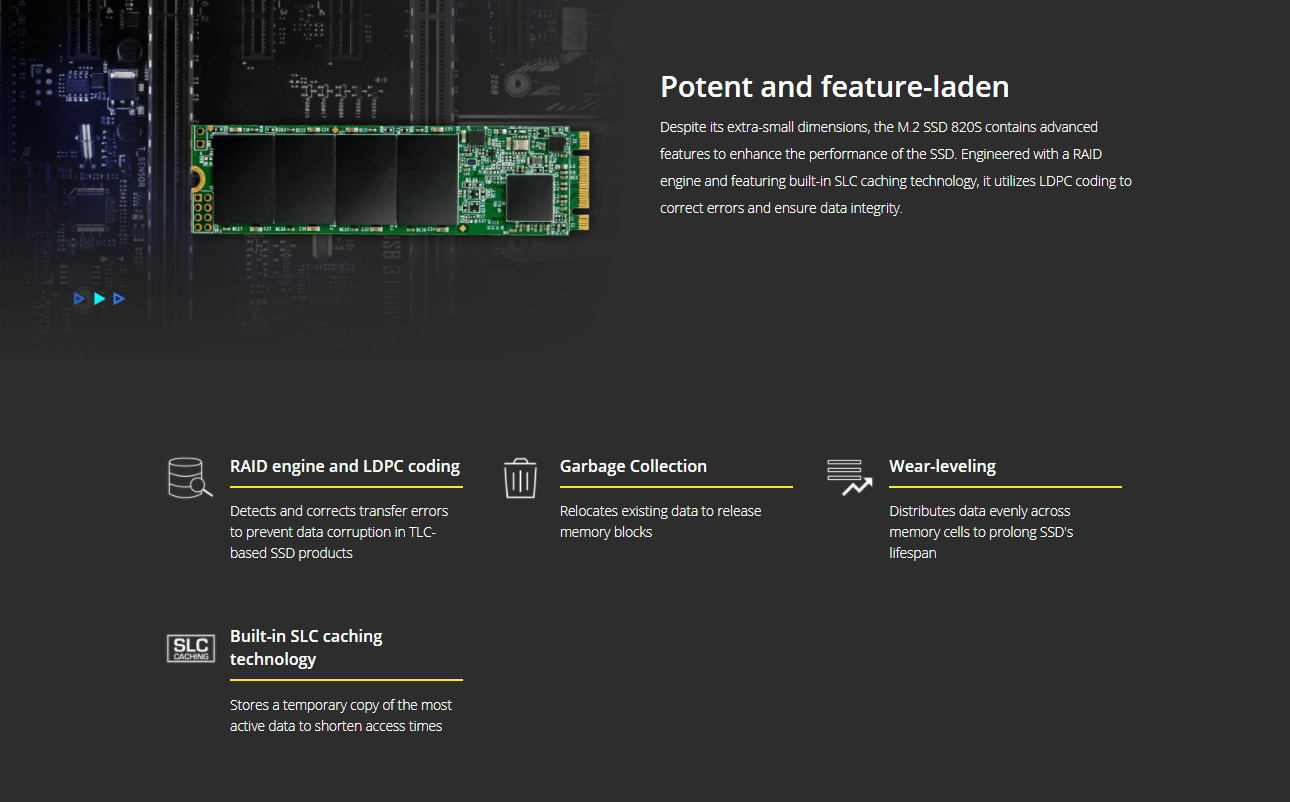Click text 'Distributes data evenly across'

(x=980, y=511)
